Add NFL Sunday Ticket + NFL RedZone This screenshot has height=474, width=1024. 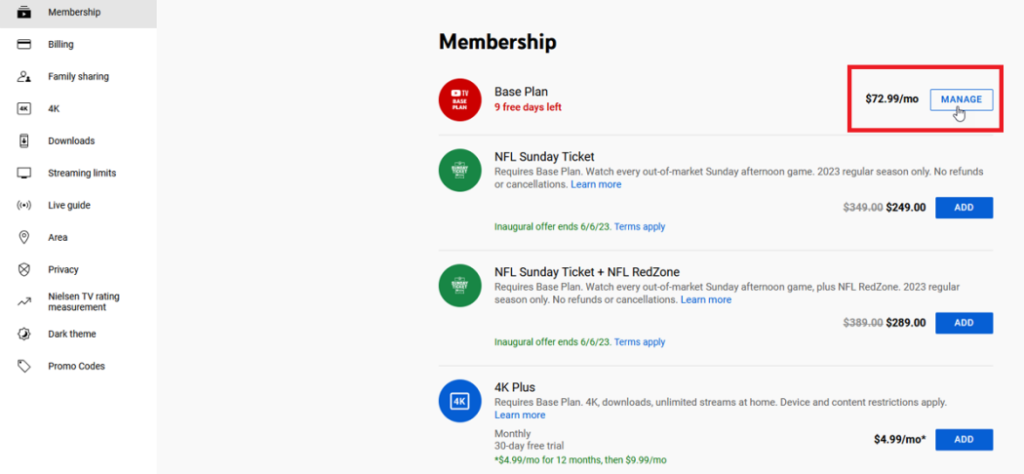(x=963, y=323)
